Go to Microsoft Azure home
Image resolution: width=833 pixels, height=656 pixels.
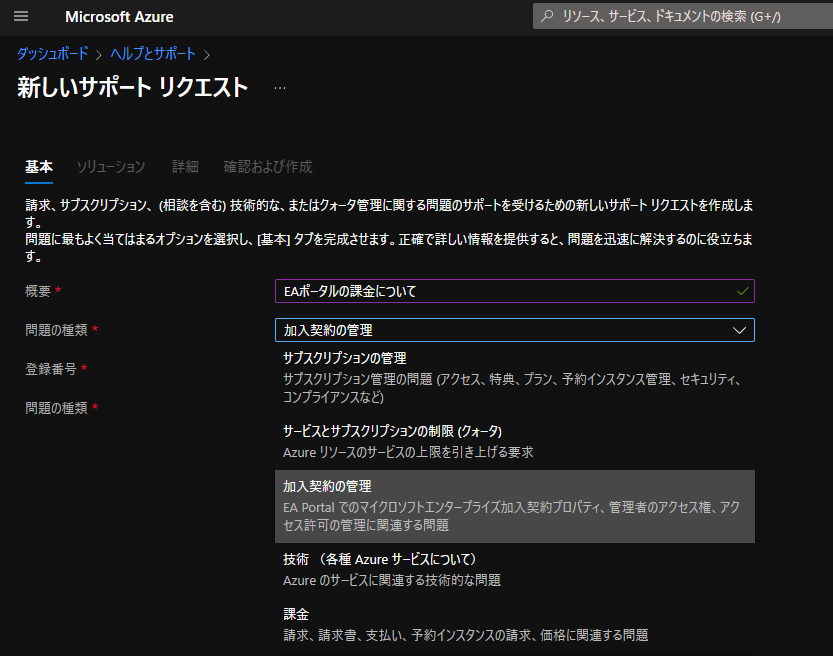point(119,16)
